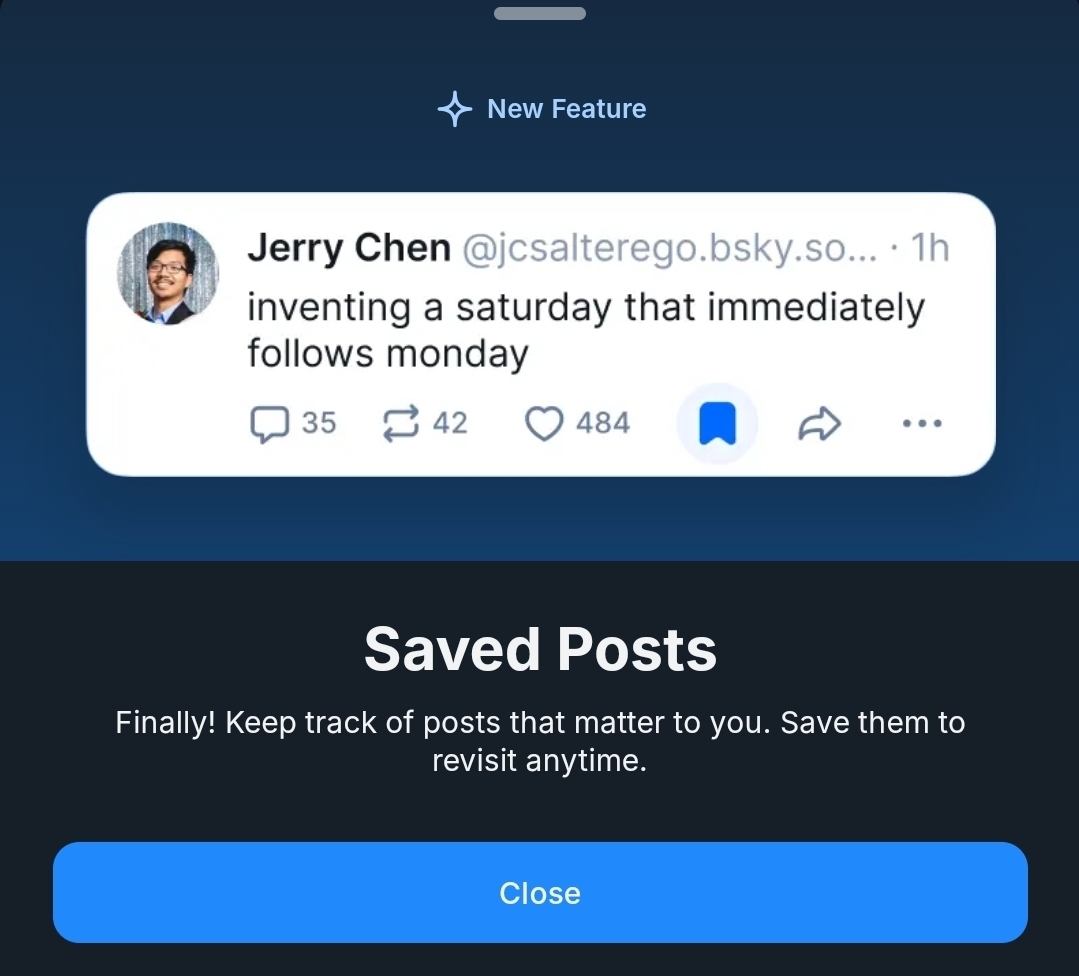Click Jerry Chen's profile avatar
Viewport: 1079px width, 976px height.
168,273
